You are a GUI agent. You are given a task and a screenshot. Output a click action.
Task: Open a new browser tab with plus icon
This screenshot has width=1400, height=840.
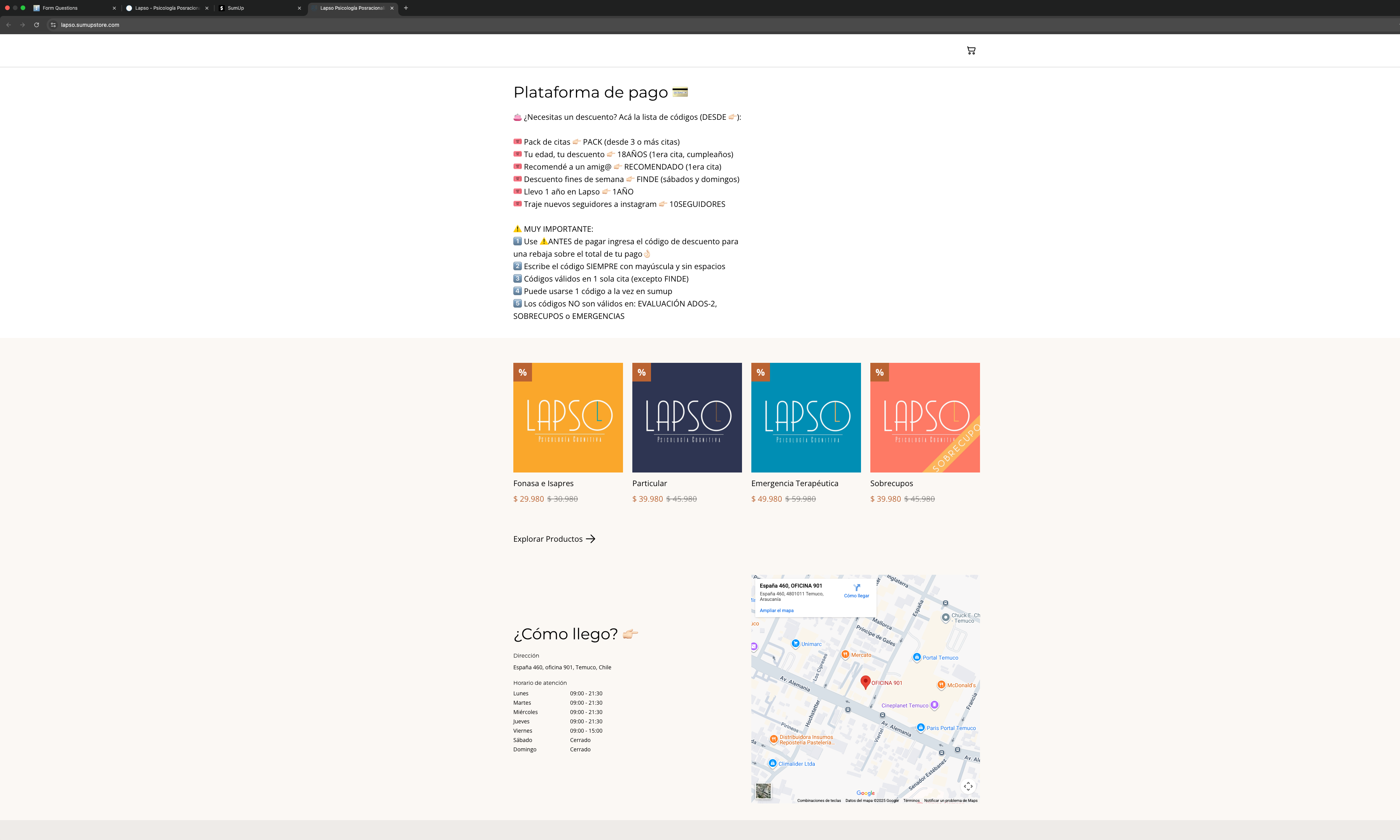(x=406, y=8)
